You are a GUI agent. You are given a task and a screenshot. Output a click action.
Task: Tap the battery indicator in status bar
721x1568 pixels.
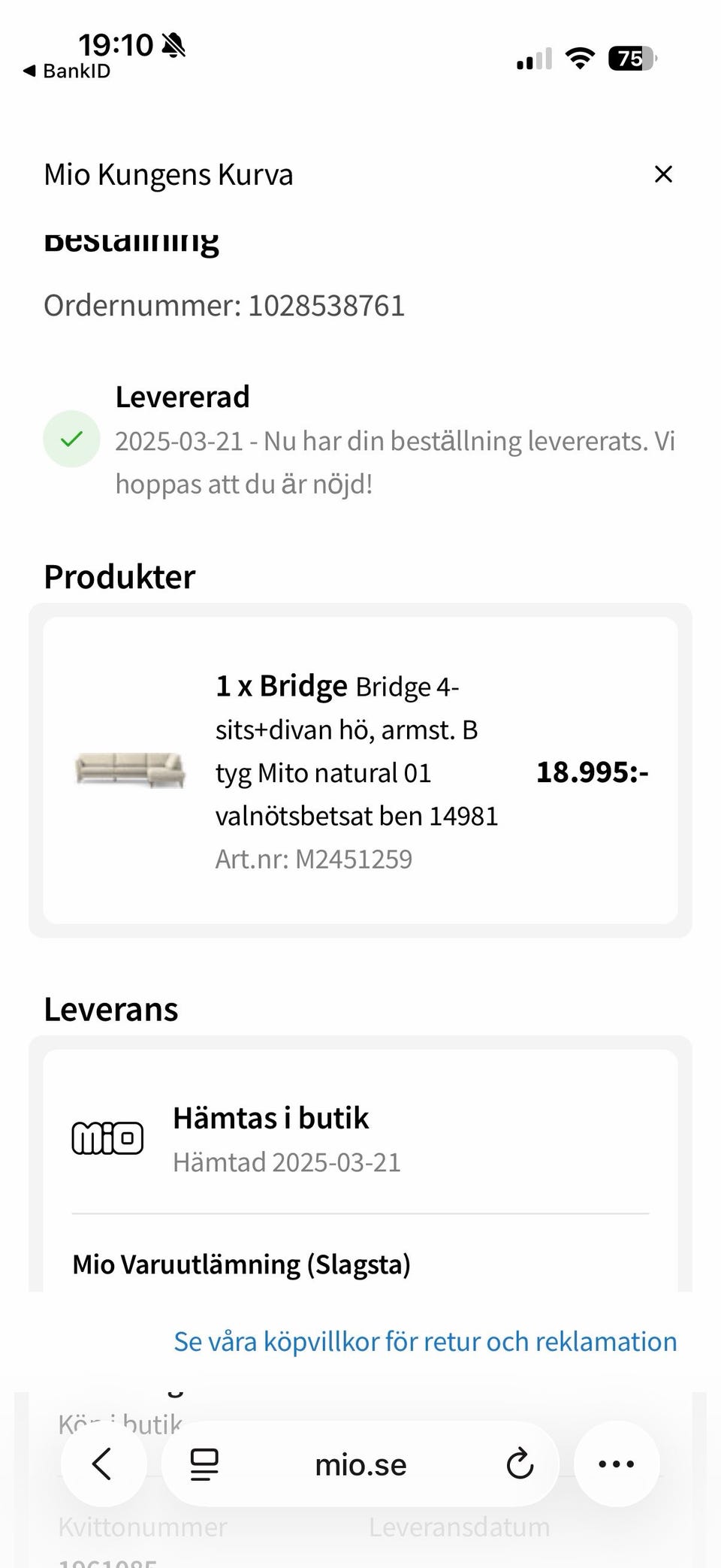point(632,59)
